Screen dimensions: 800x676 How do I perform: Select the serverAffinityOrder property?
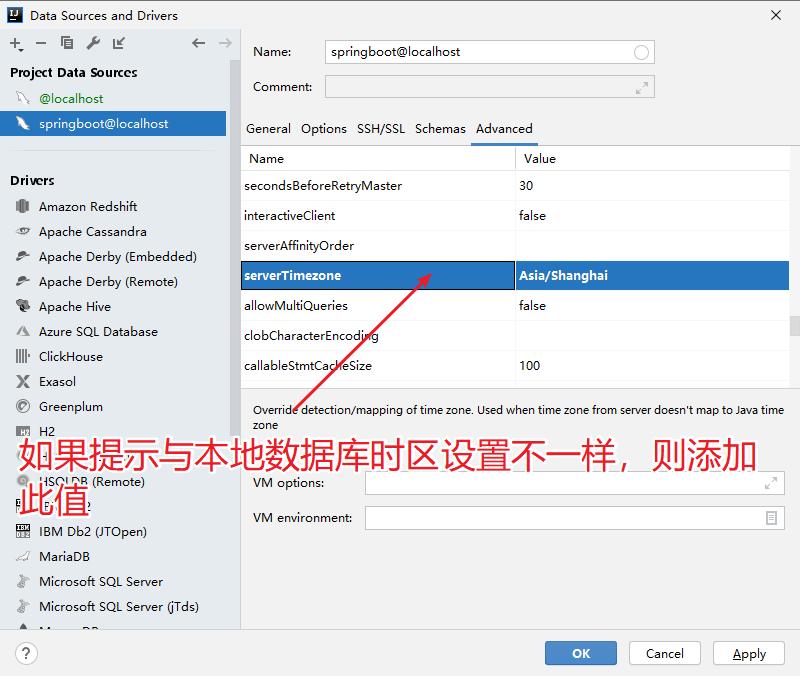coord(378,246)
